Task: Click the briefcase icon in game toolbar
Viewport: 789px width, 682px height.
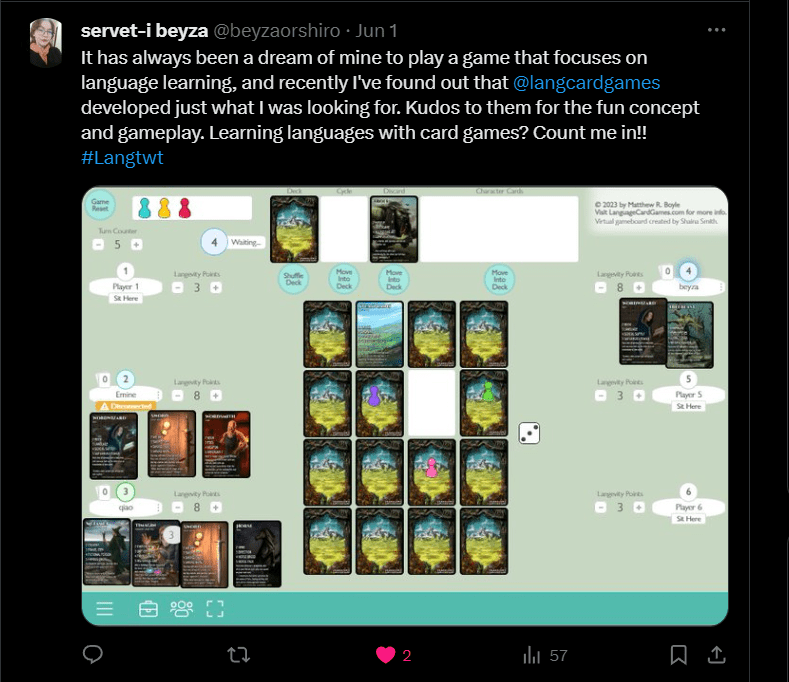Action: (x=148, y=609)
